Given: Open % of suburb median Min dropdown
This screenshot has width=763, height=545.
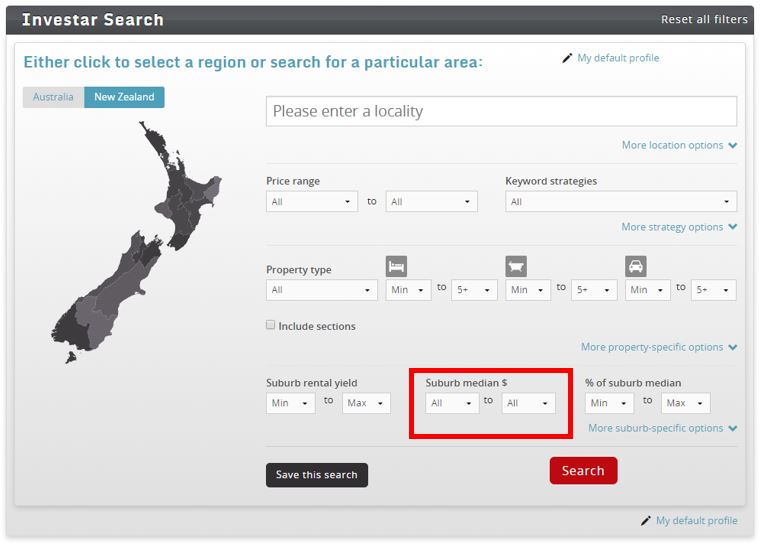Looking at the screenshot, I should point(609,403).
